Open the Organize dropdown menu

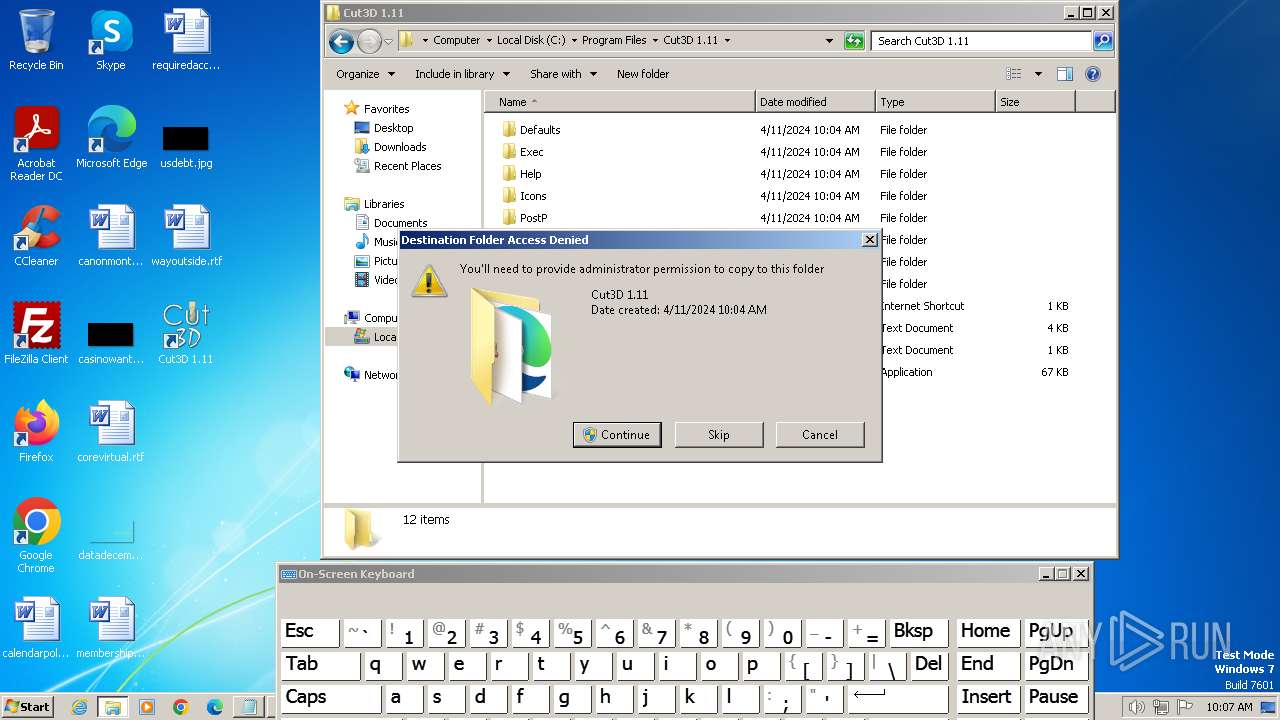point(365,74)
